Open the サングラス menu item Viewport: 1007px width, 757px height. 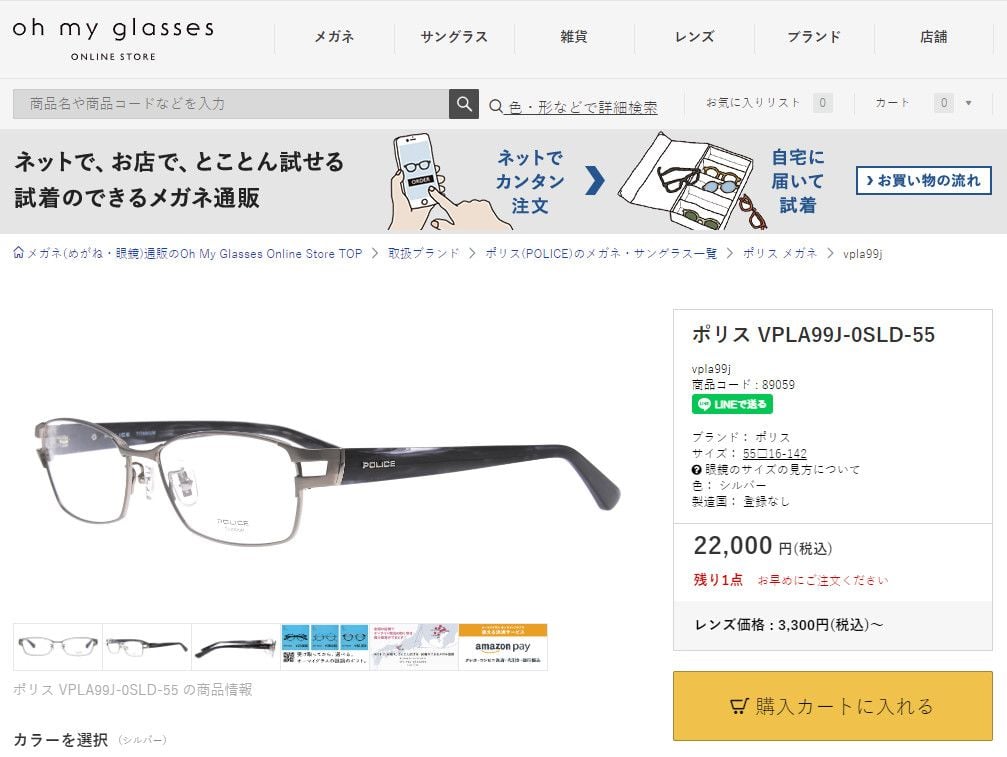(x=454, y=37)
